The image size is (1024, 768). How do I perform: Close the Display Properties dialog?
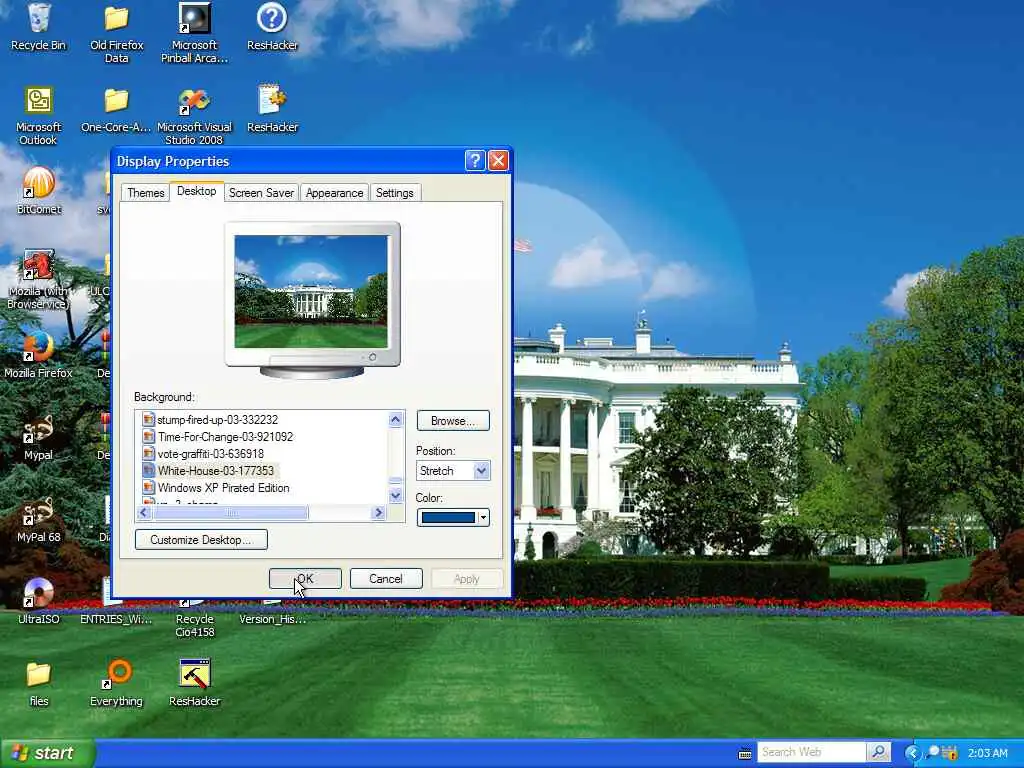pyautogui.click(x=498, y=161)
